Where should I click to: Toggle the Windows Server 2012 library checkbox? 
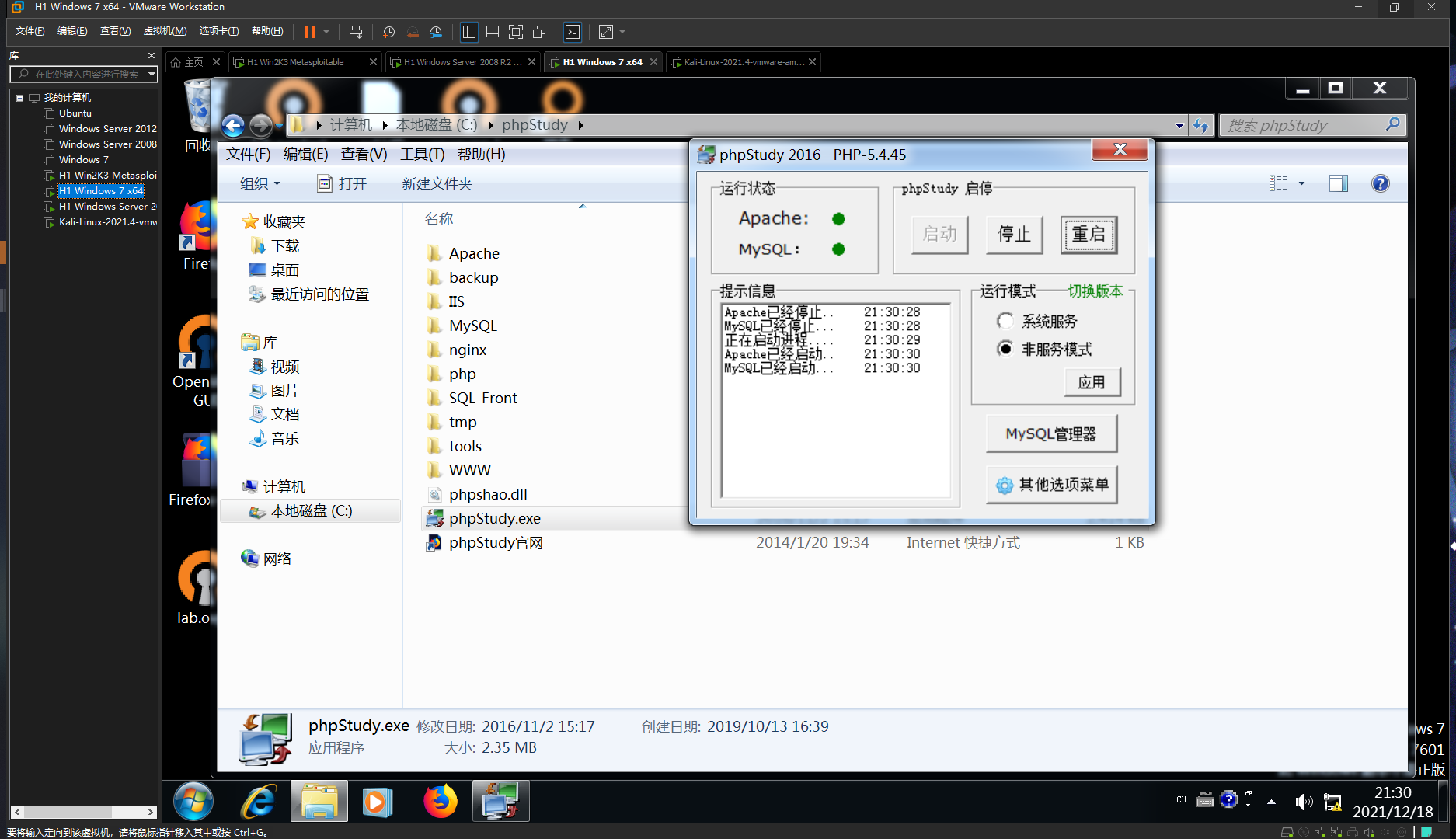49,129
